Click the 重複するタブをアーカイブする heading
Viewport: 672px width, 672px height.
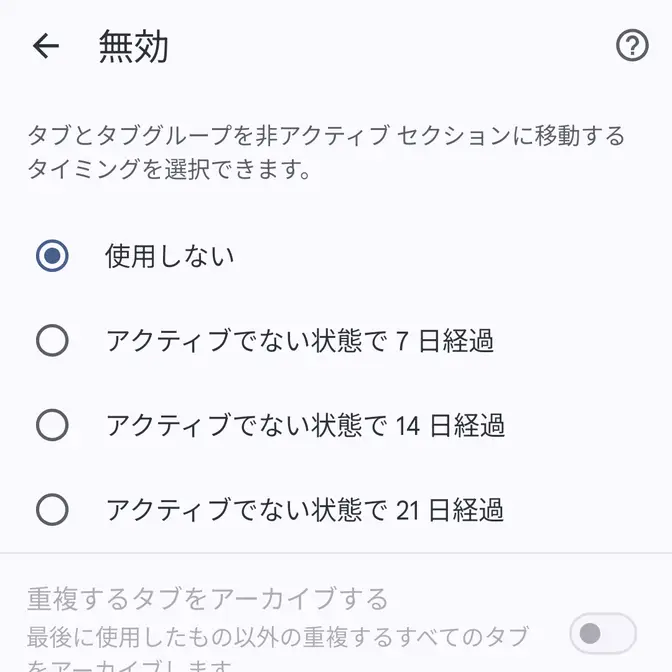pos(207,599)
